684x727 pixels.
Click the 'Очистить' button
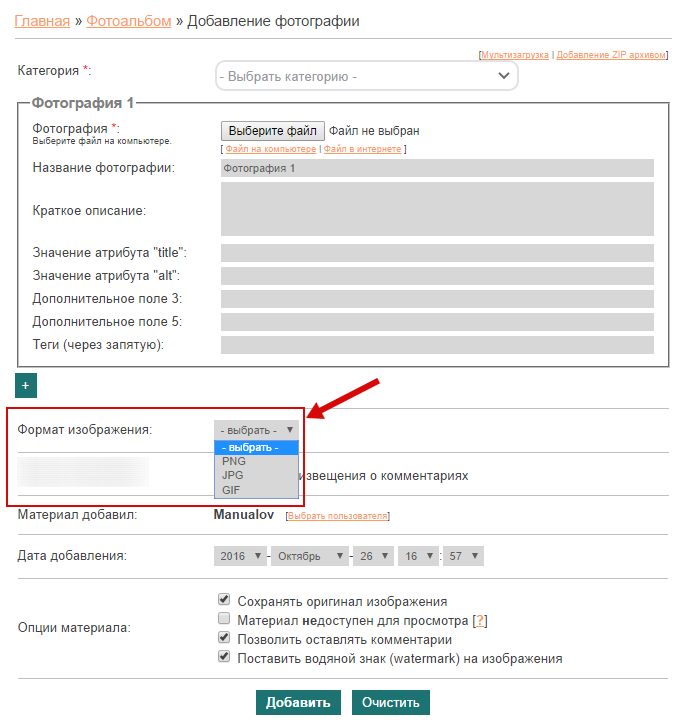tap(390, 702)
